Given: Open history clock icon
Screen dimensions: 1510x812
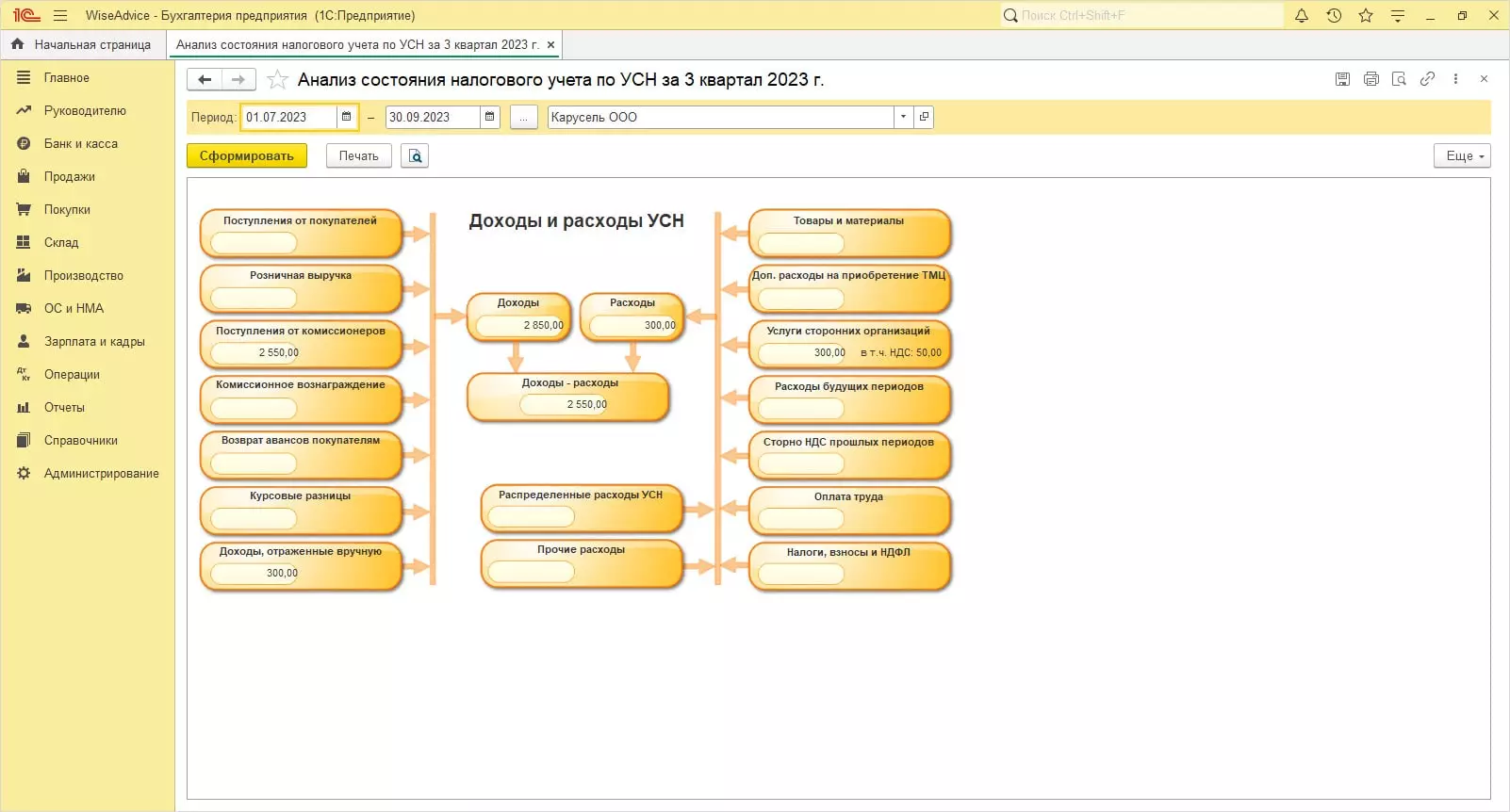Looking at the screenshot, I should (x=1334, y=15).
